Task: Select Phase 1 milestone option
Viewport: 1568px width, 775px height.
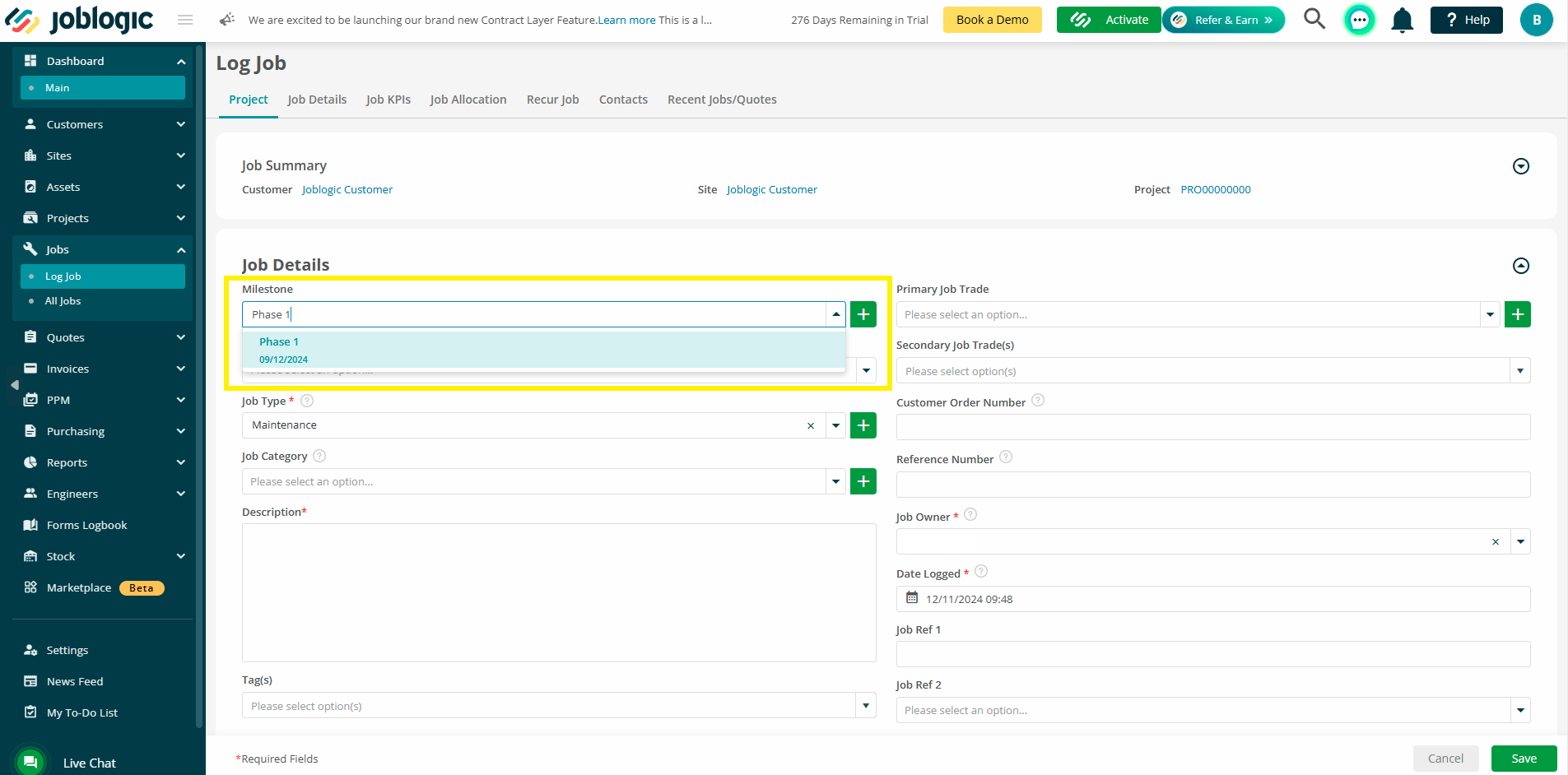Action: pyautogui.click(x=544, y=350)
